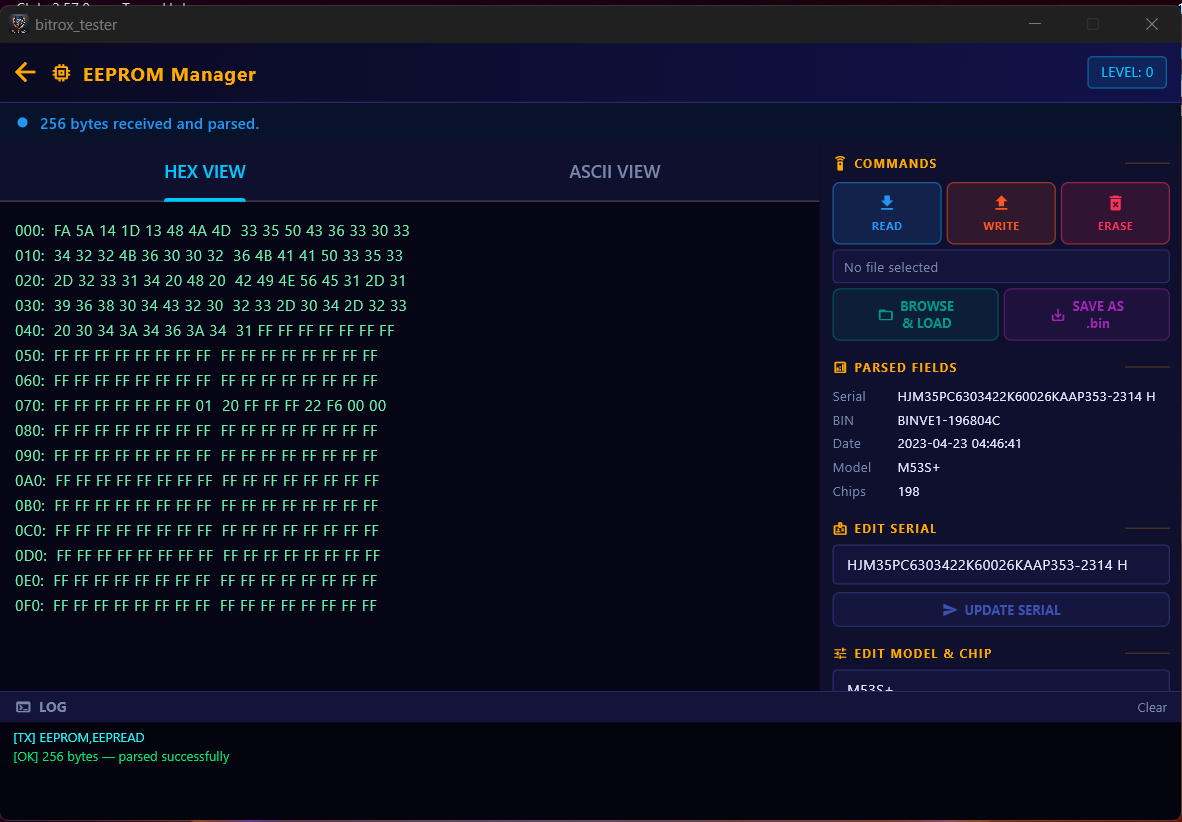Click the Parsed Fields section icon
Viewport: 1182px width, 822px height.
click(840, 367)
